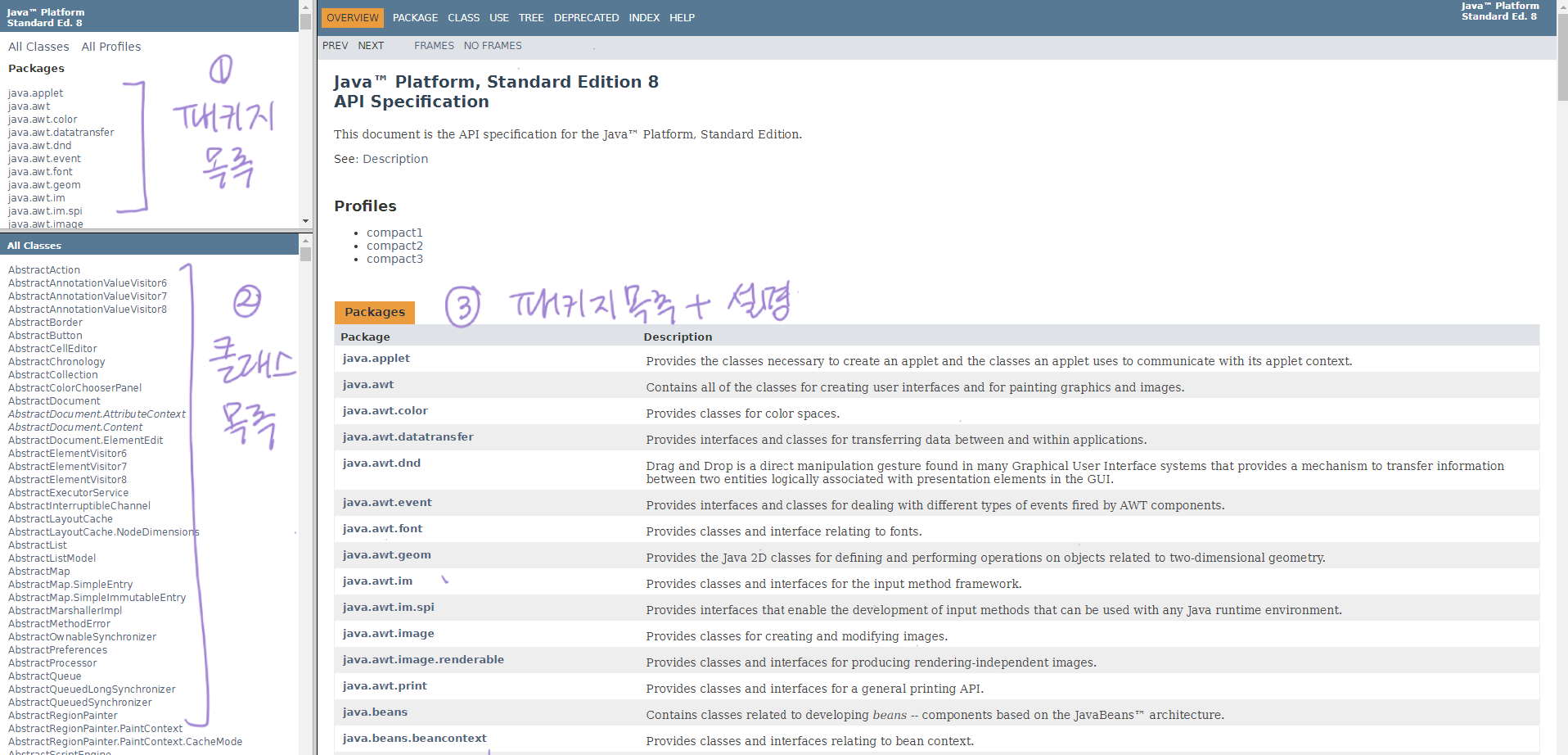The height and width of the screenshot is (755, 1568).
Task: Open the All Classes link in top-left frame
Action: (x=38, y=47)
